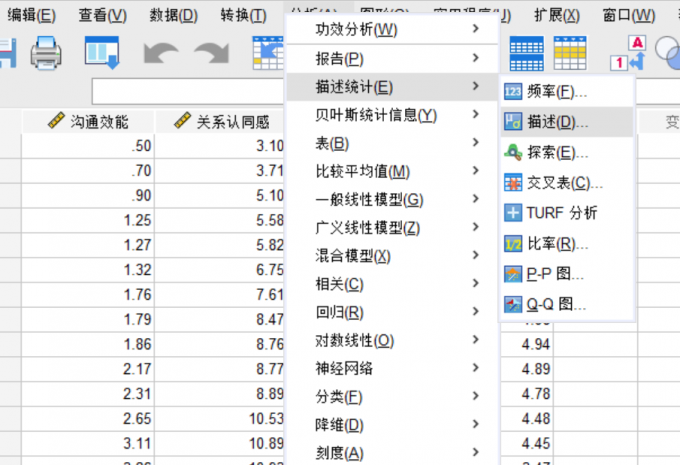Expand the 广义线性模型(Z) submenu arrow
Viewport: 680px width, 465px height.
click(x=476, y=227)
